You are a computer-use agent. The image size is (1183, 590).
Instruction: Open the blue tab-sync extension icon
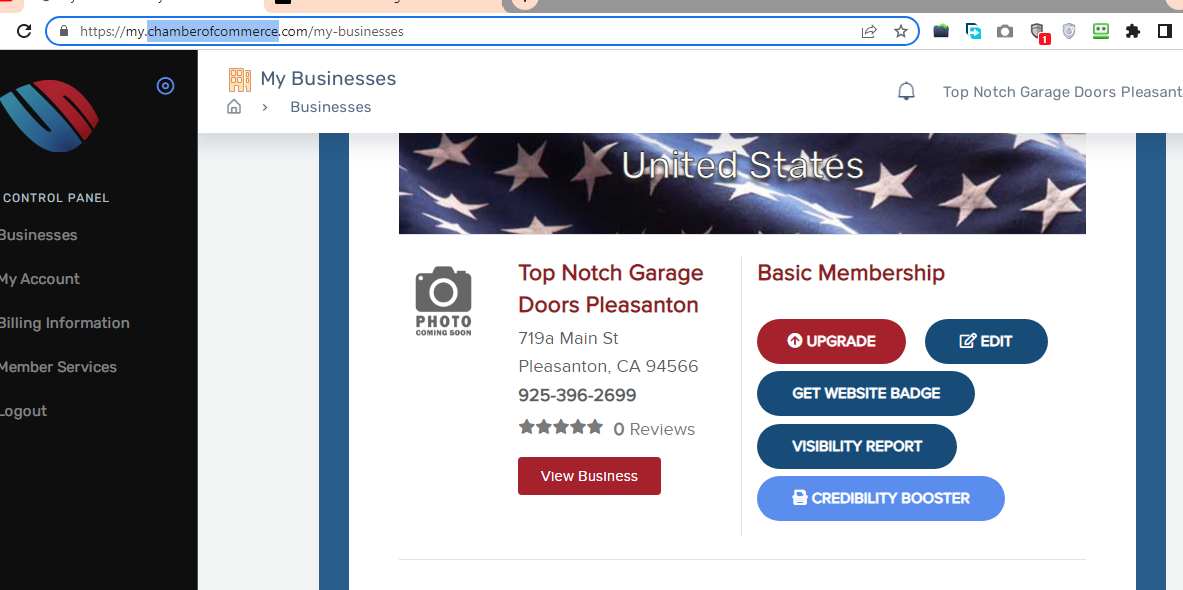tap(973, 31)
